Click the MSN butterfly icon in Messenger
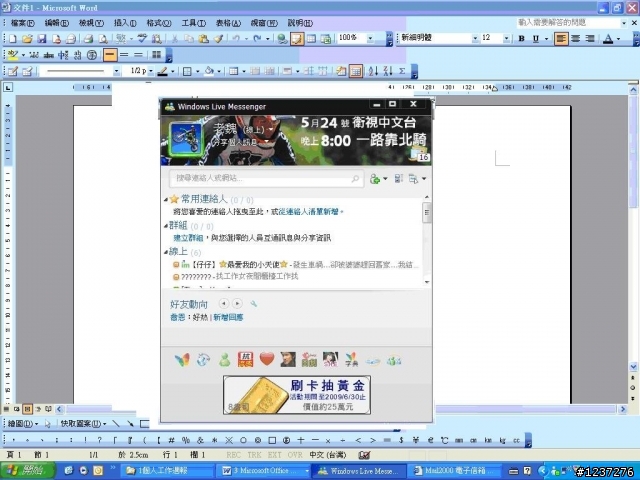Viewport: 640px width, 480px height. point(182,360)
